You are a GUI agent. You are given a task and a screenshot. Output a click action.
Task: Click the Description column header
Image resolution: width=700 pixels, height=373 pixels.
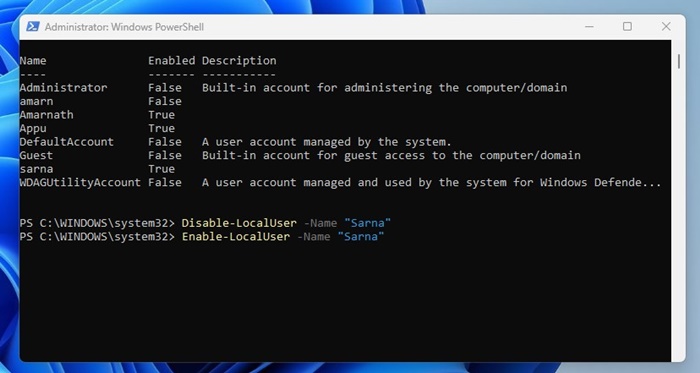(x=239, y=61)
